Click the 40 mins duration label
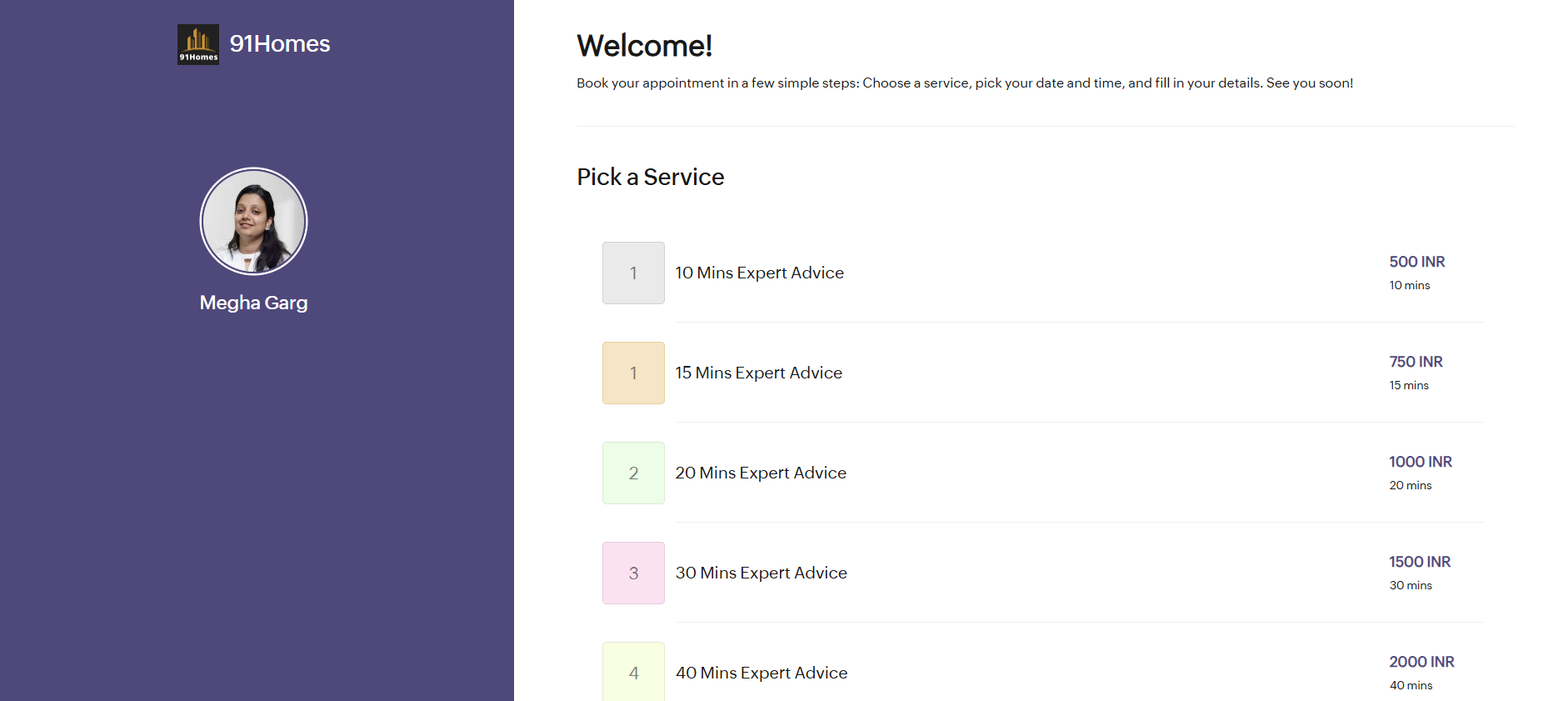Viewport: 1568px width, 701px height. click(1411, 685)
